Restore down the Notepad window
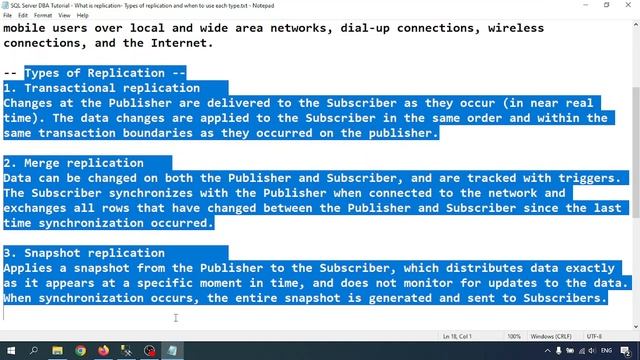640x360 pixels. point(607,5)
